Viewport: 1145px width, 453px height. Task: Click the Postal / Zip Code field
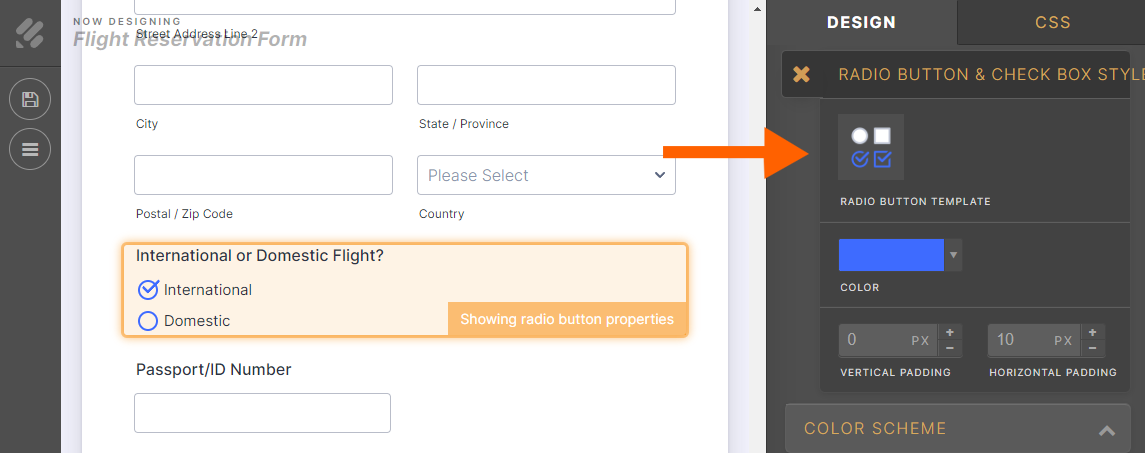263,175
